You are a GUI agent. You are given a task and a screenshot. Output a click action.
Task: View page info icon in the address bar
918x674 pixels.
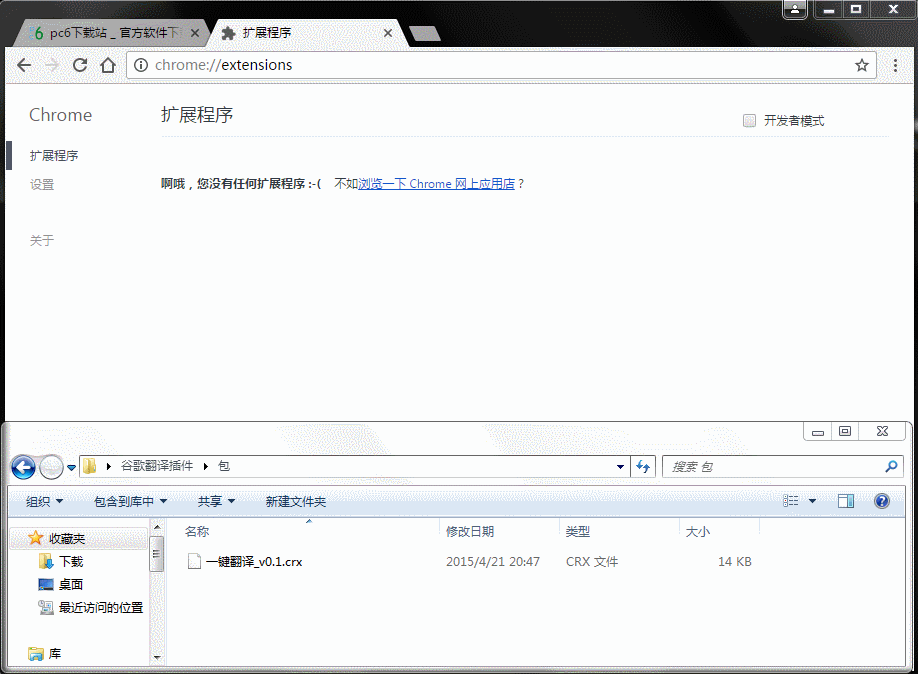tap(141, 64)
